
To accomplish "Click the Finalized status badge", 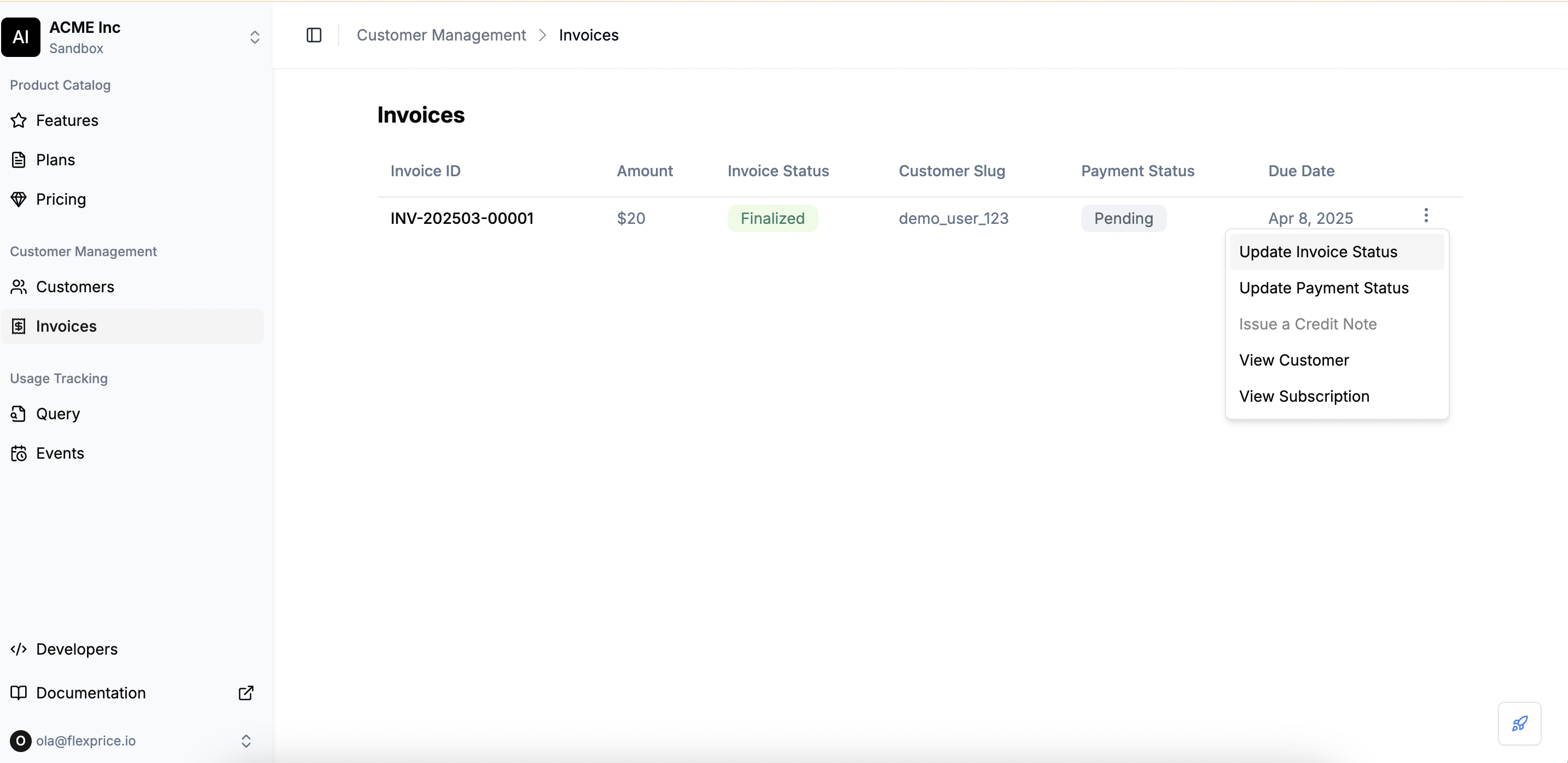I will 772,218.
